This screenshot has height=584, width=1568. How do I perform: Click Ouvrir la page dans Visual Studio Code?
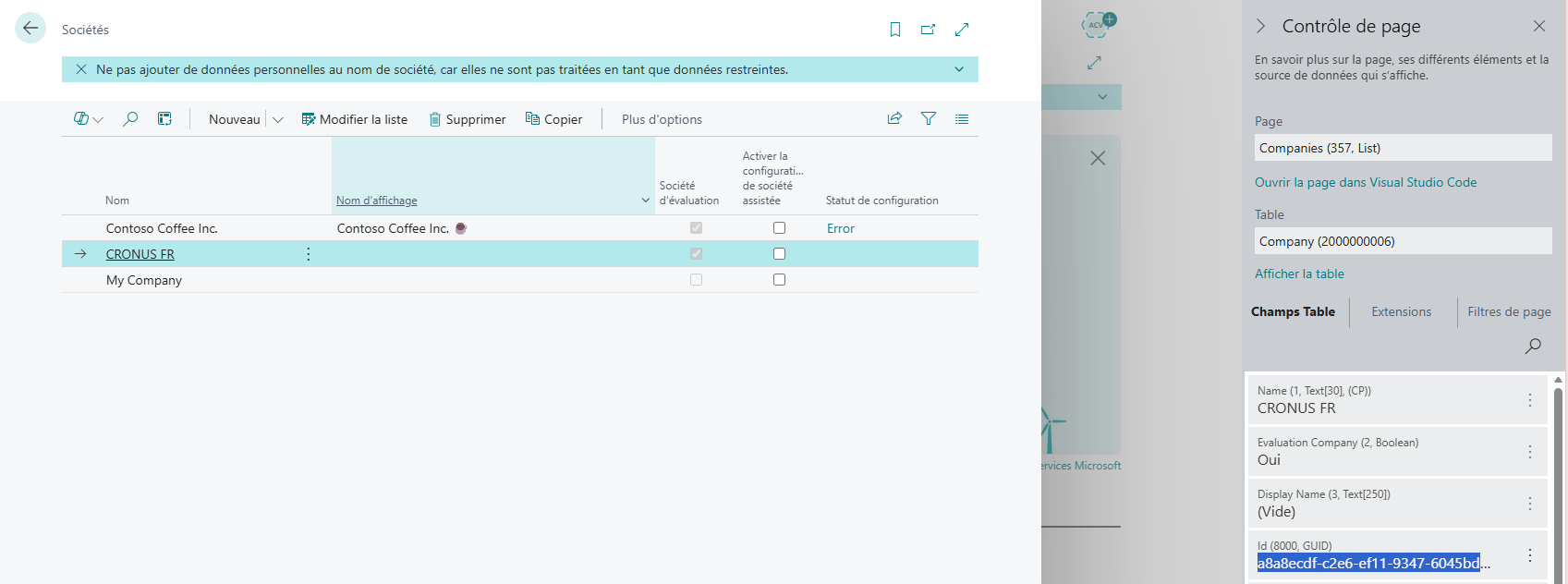point(1365,183)
